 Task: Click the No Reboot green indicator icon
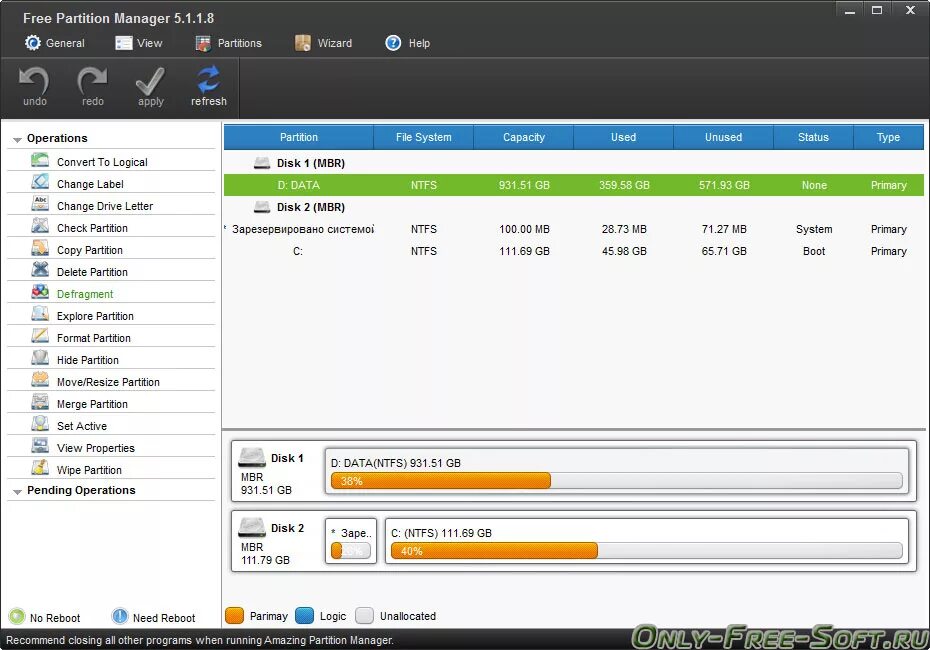17,617
